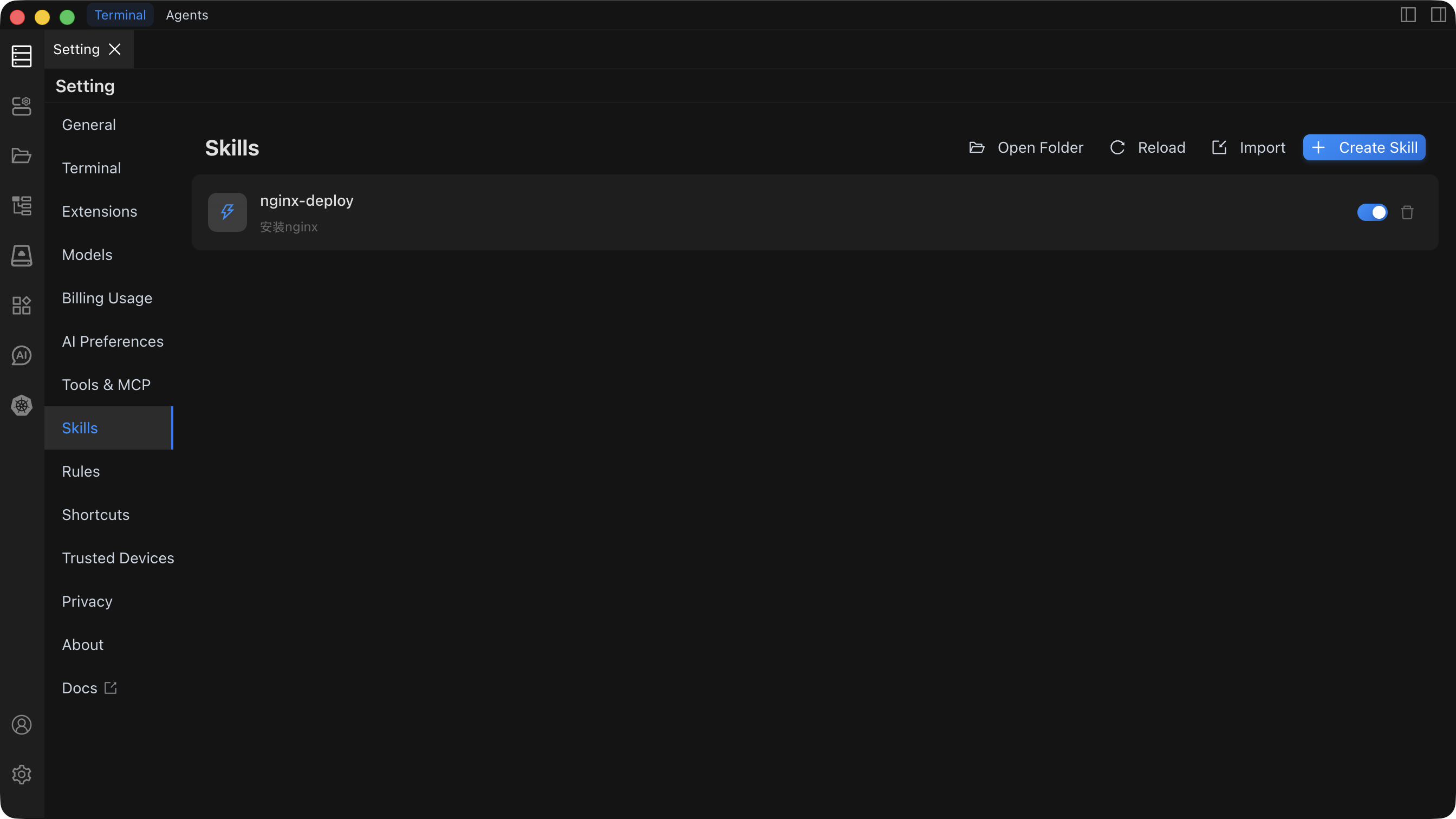Open the Kubernetes helm sidebar icon

point(22,405)
